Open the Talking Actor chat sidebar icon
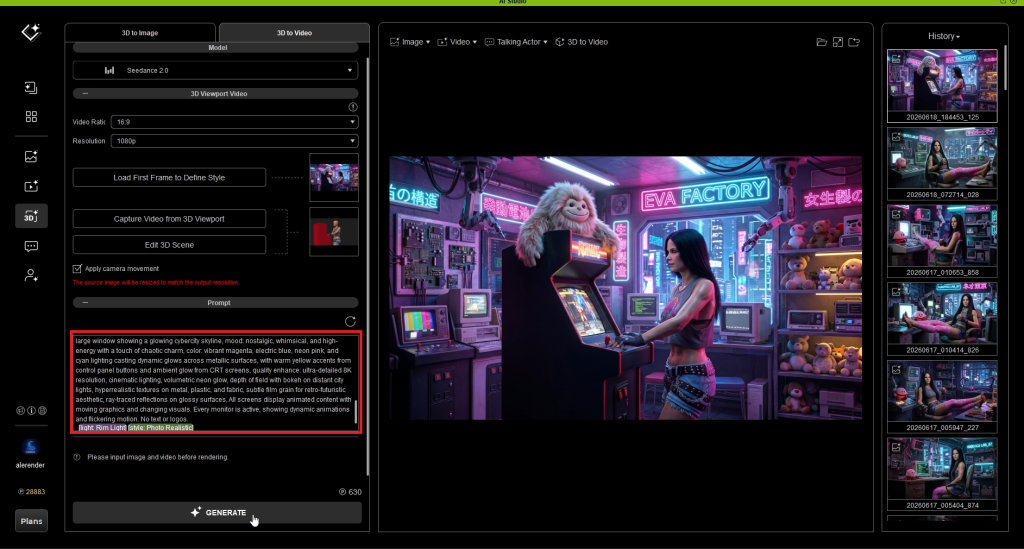The width and height of the screenshot is (1024, 549). click(x=31, y=246)
